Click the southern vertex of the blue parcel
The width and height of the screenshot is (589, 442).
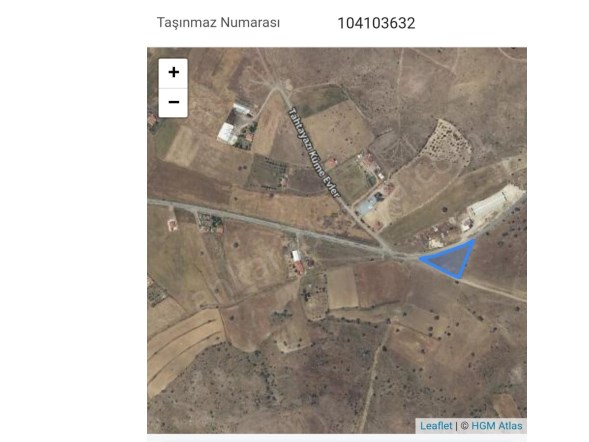tap(459, 278)
